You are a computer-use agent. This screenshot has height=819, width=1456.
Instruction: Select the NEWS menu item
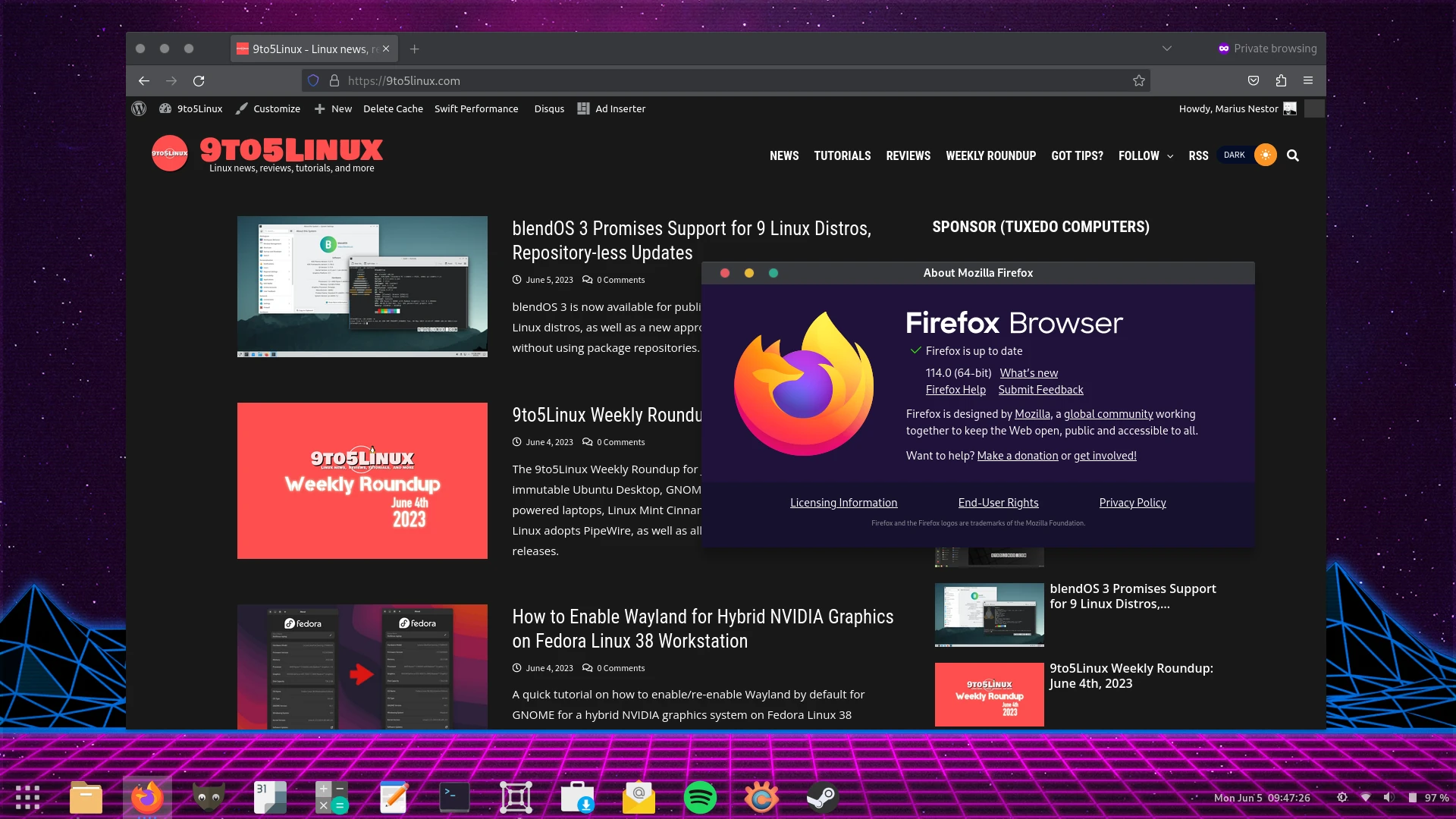[784, 155]
